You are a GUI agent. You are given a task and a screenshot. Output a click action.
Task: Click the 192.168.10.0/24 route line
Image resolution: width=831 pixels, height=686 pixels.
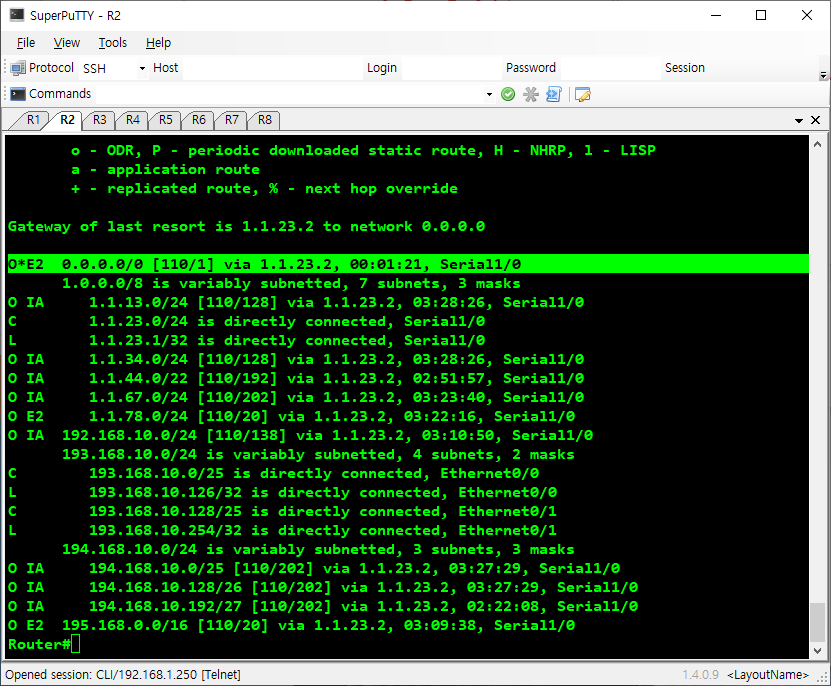[x=300, y=435]
